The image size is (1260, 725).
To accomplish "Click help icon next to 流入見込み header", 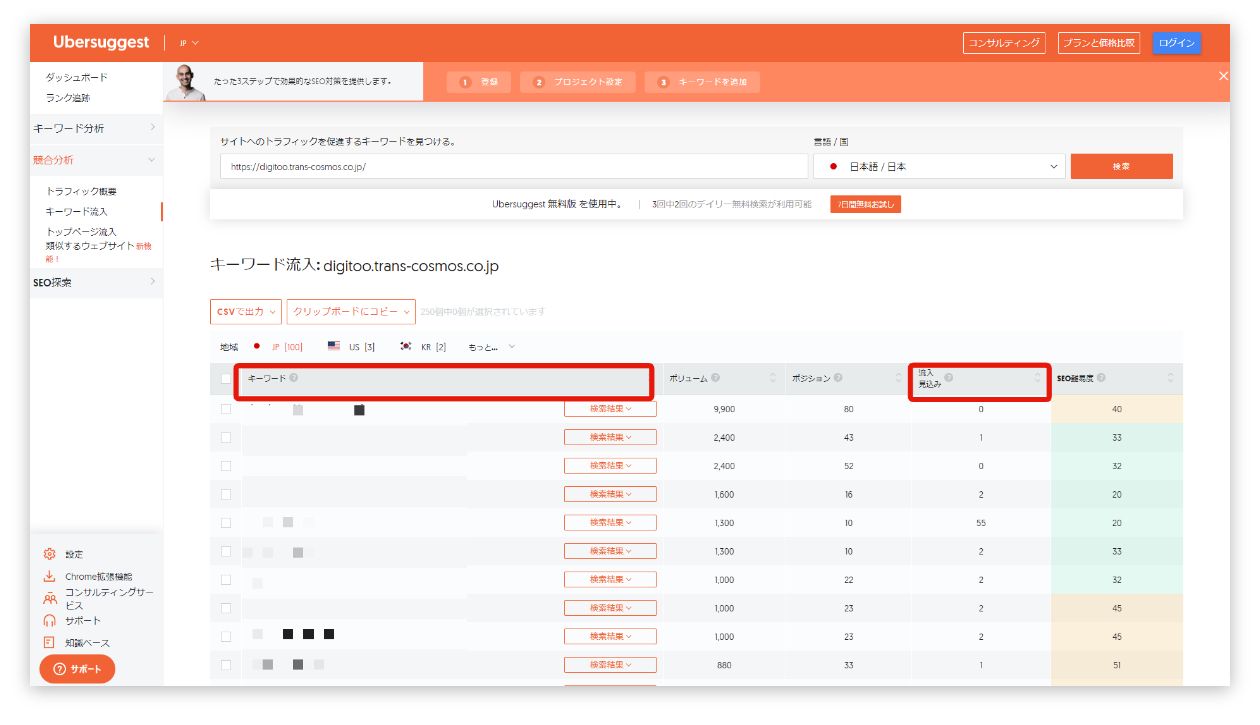I will [949, 378].
